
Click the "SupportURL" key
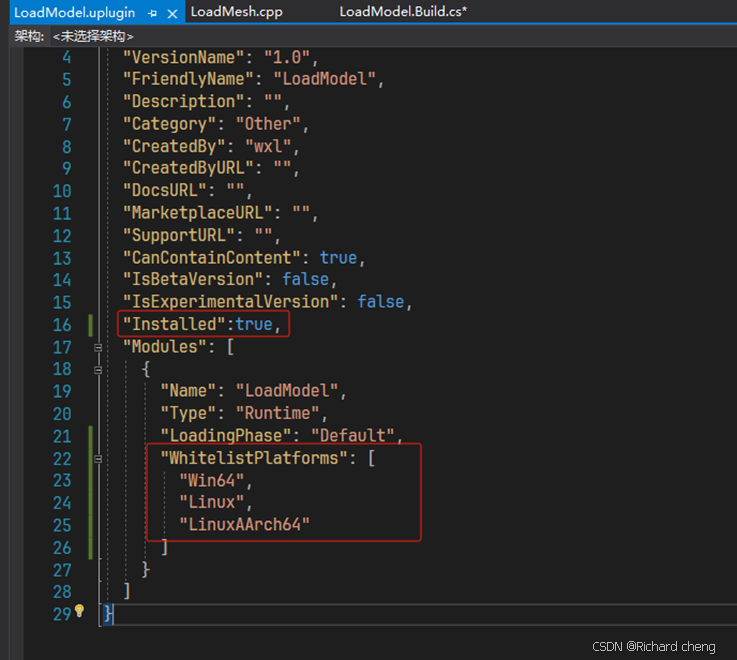point(179,235)
